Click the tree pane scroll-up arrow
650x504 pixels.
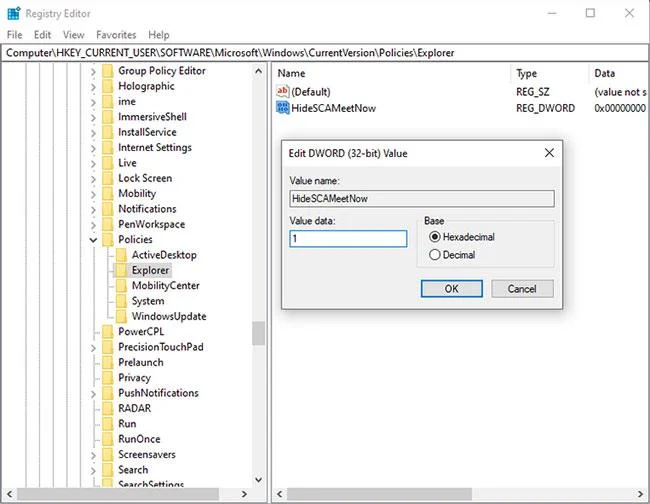click(259, 71)
